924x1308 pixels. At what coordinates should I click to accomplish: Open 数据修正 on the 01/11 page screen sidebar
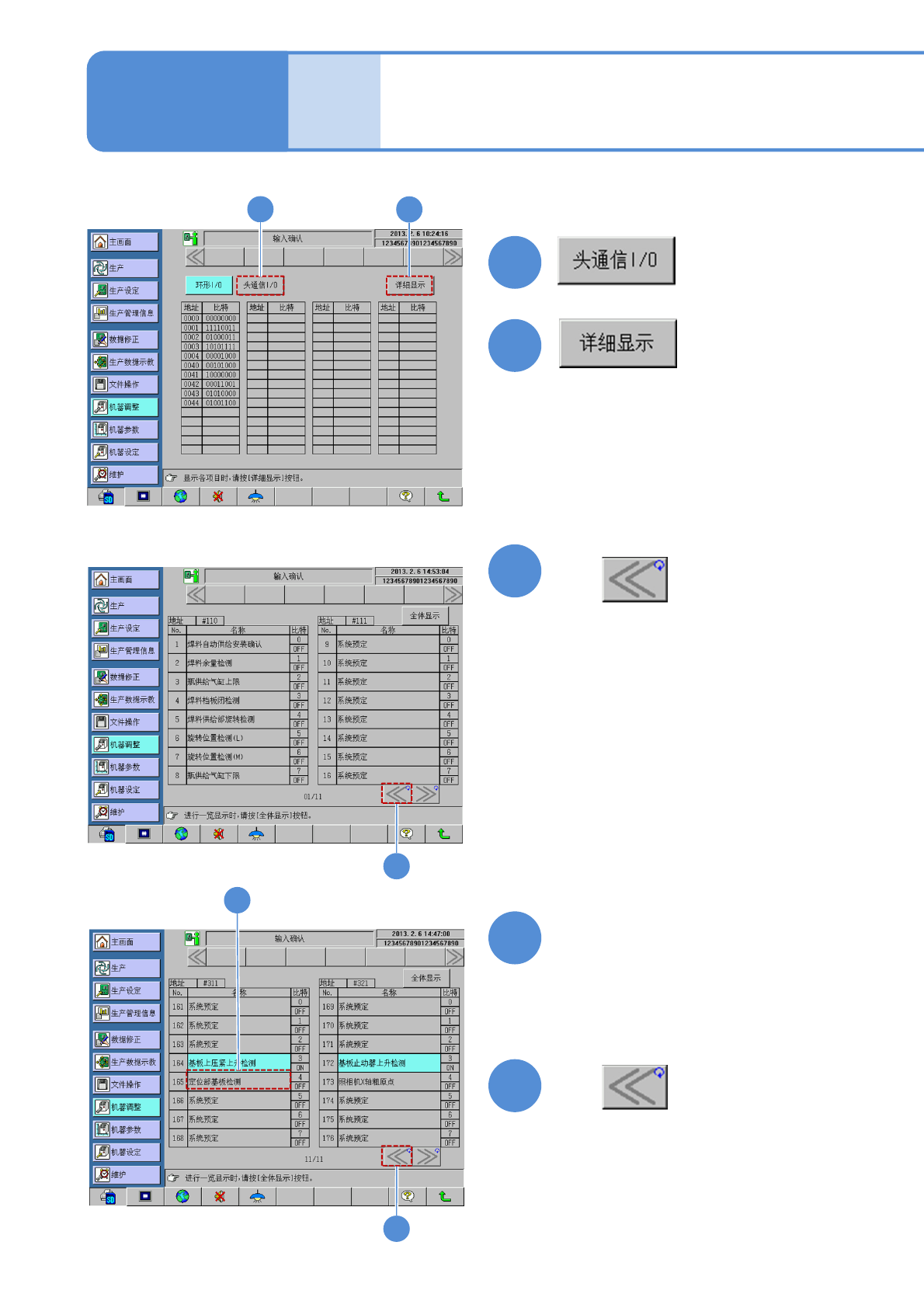[125, 677]
